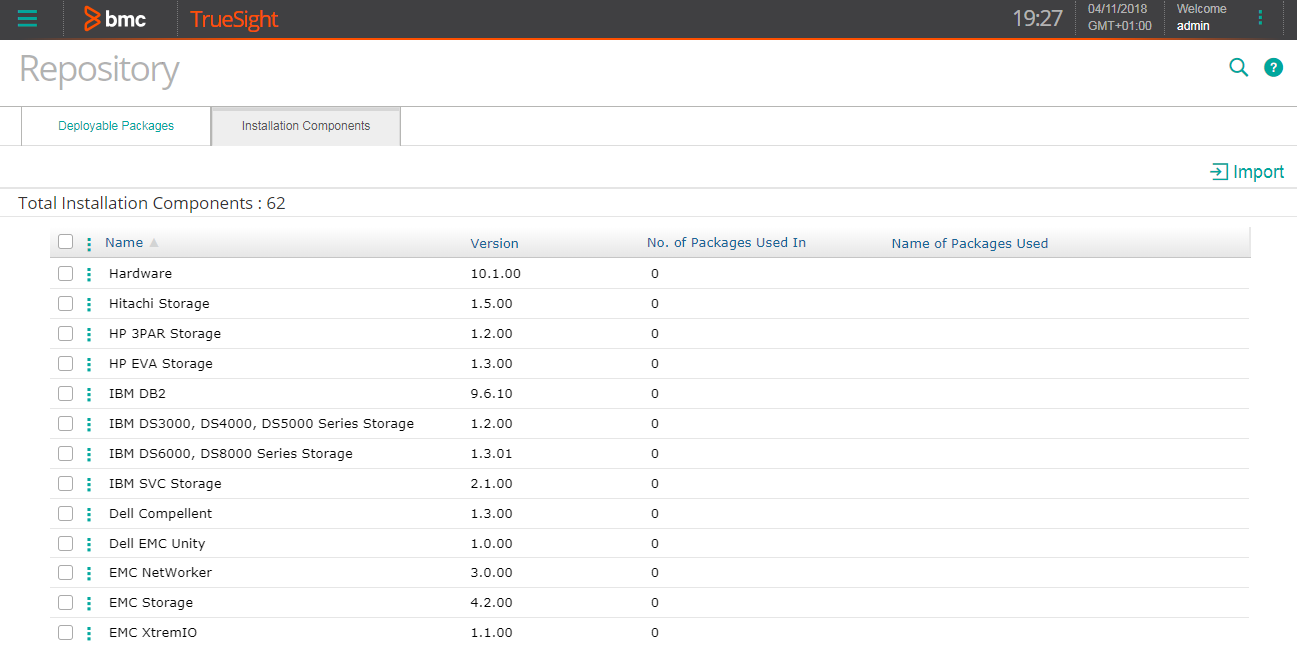Select the Installation Components tab

[306, 126]
